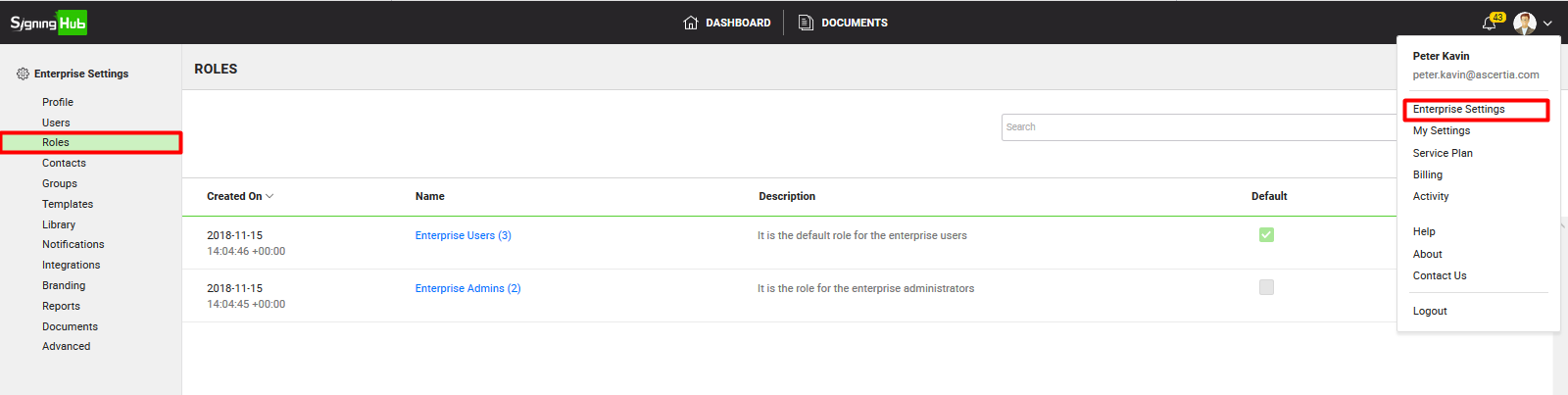
Task: Open the Enterprise Admins (2) role
Action: click(467, 289)
